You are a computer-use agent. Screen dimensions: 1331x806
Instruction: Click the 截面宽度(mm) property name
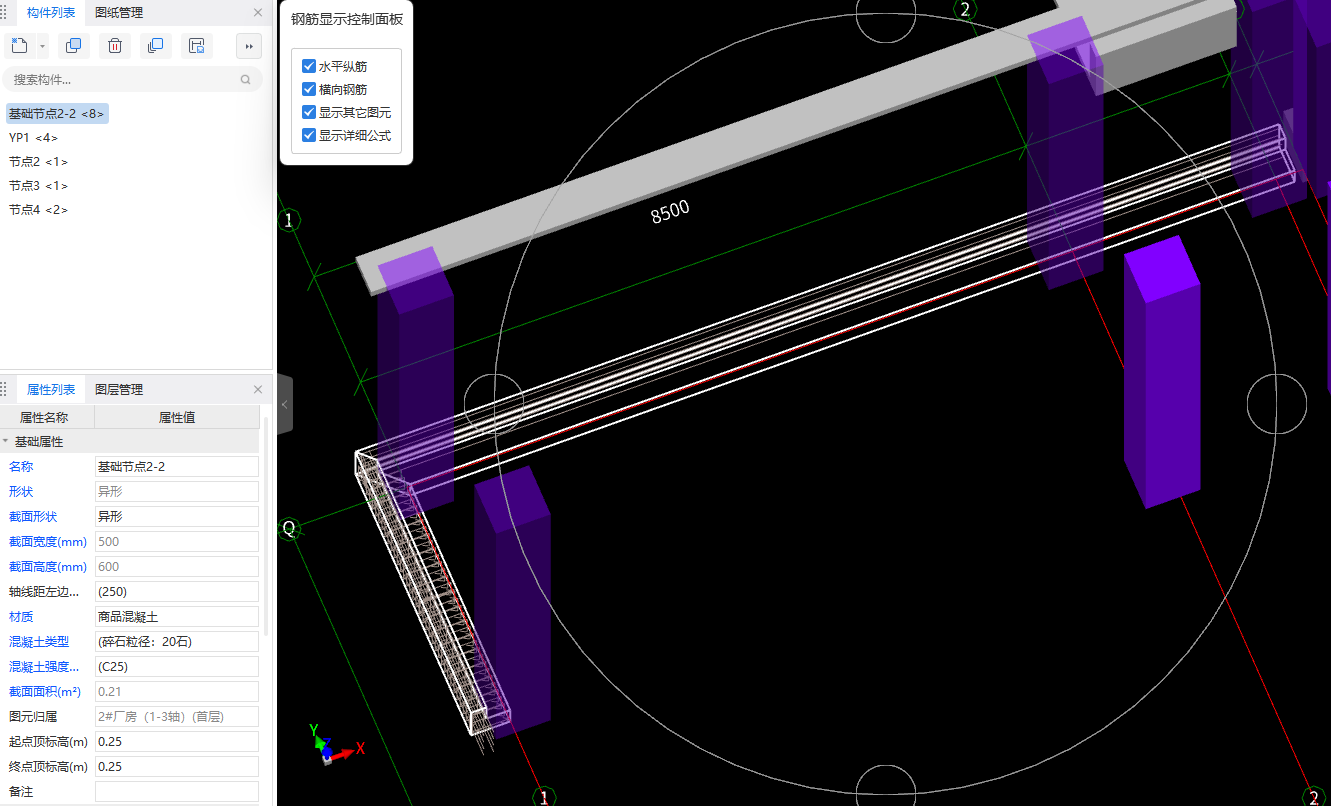tap(48, 541)
